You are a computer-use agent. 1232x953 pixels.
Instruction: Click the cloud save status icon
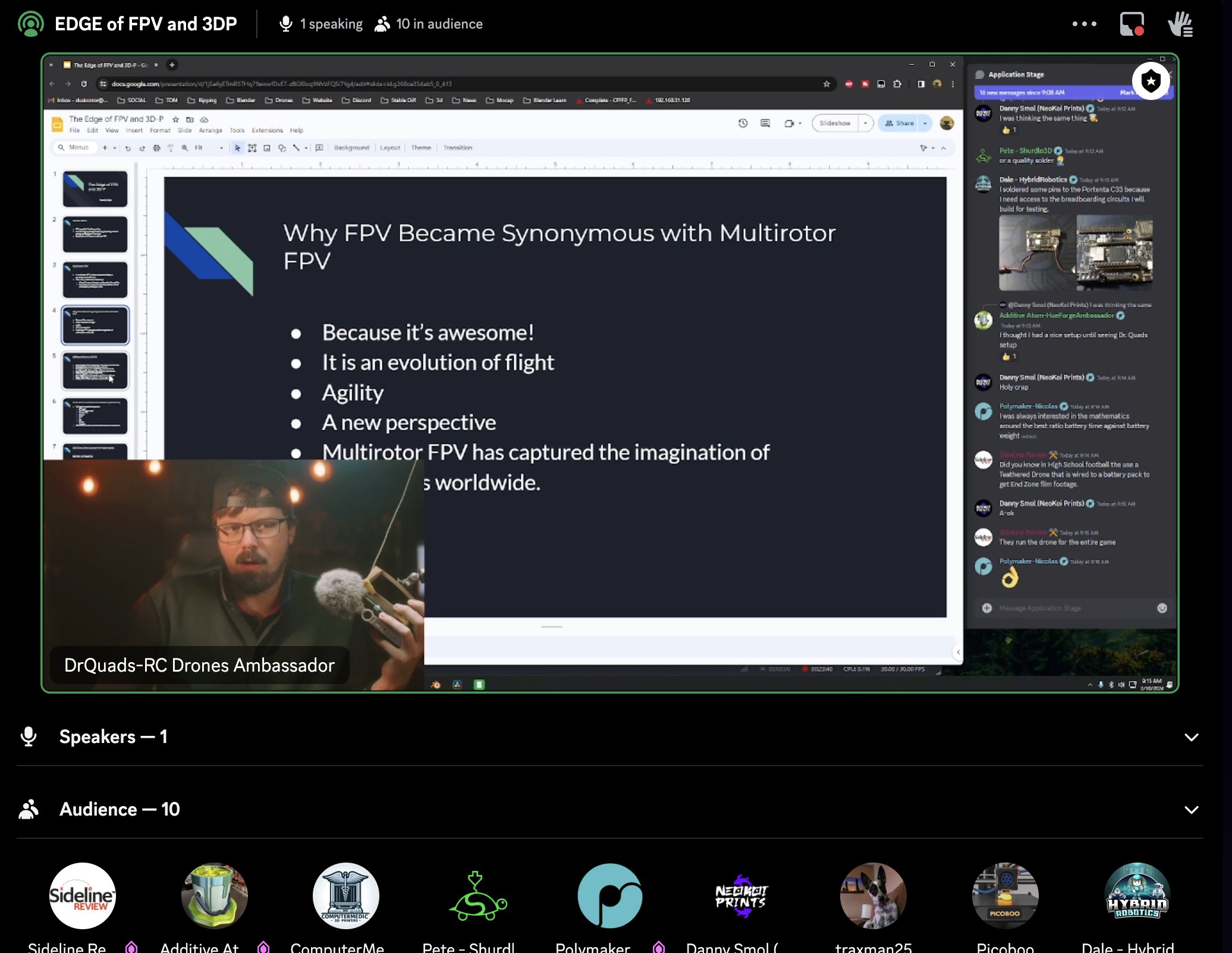[204, 120]
